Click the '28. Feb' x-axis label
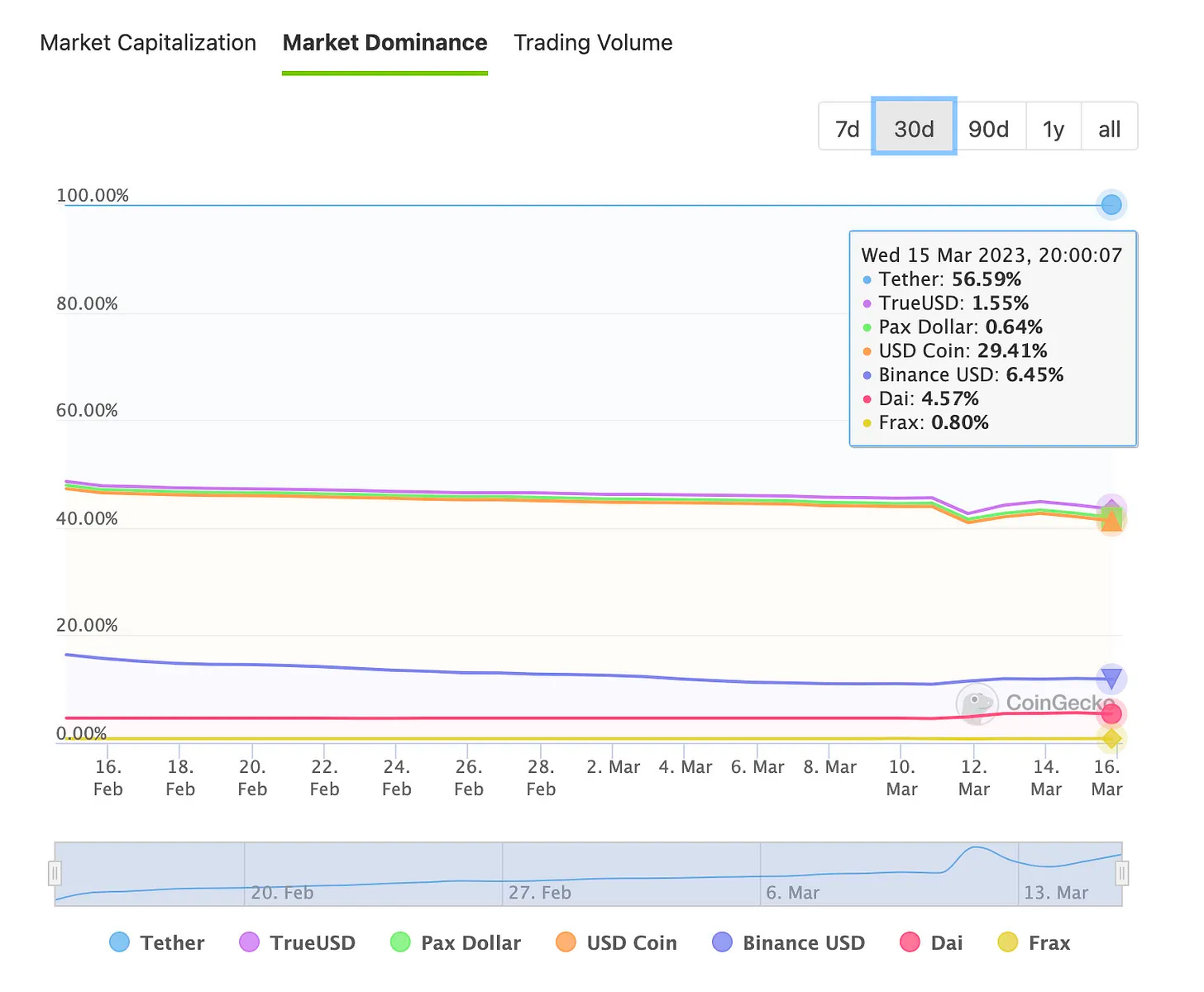The width and height of the screenshot is (1204, 992). click(x=541, y=778)
